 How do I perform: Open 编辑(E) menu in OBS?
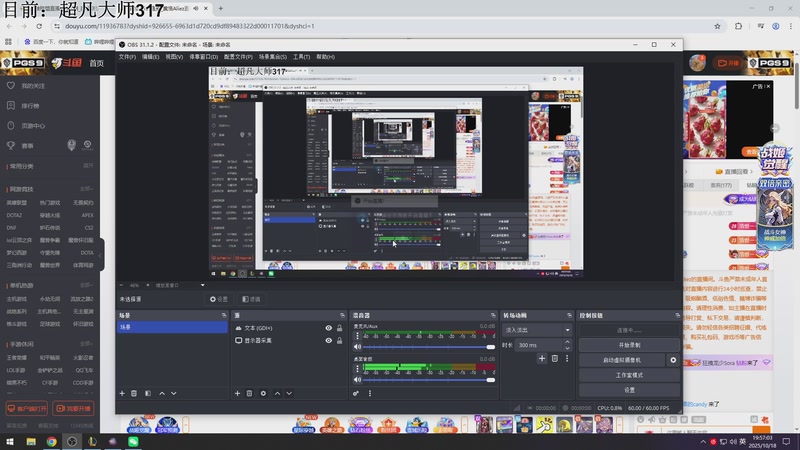(x=150, y=57)
